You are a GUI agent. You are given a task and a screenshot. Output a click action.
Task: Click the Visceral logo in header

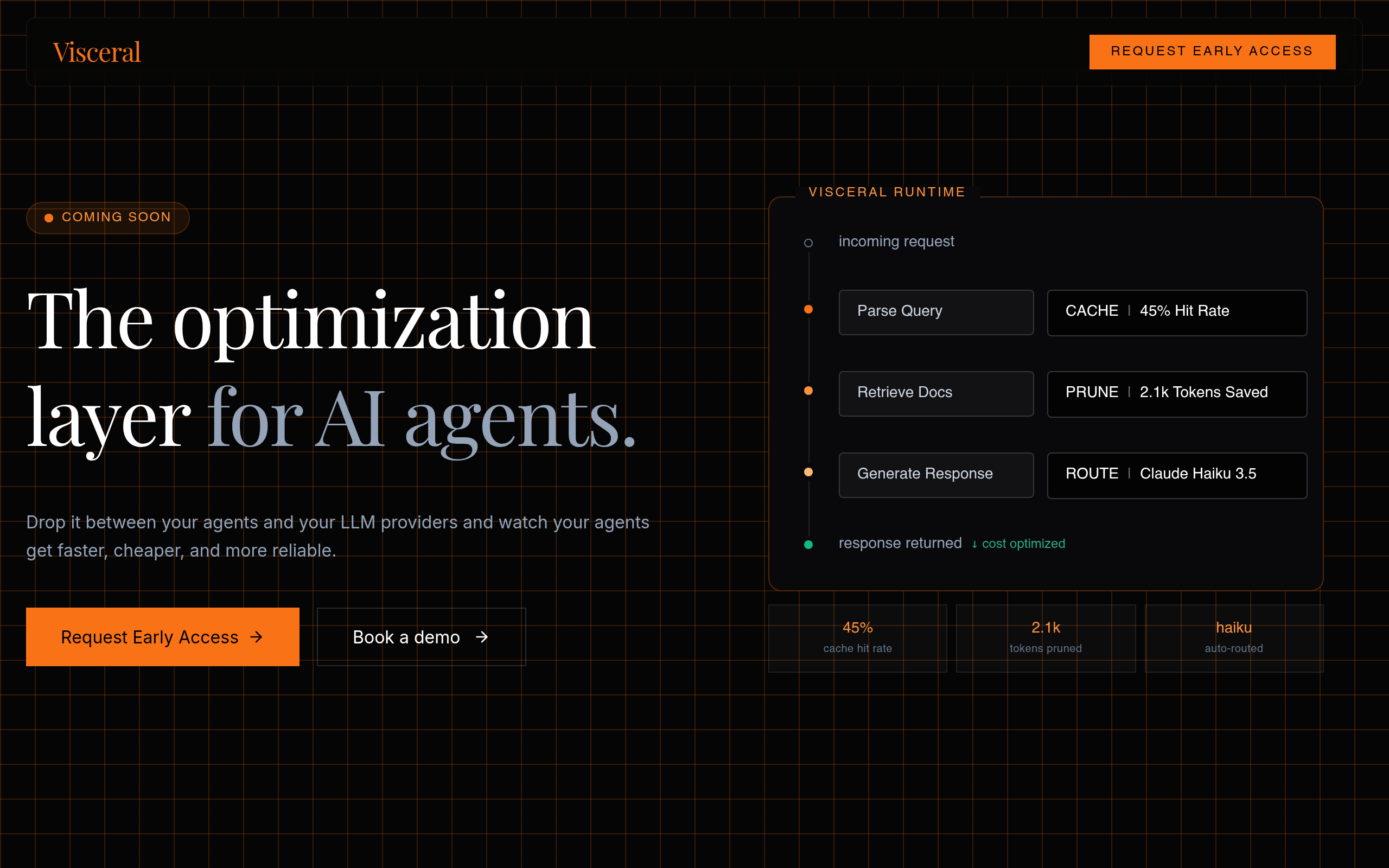(97, 52)
